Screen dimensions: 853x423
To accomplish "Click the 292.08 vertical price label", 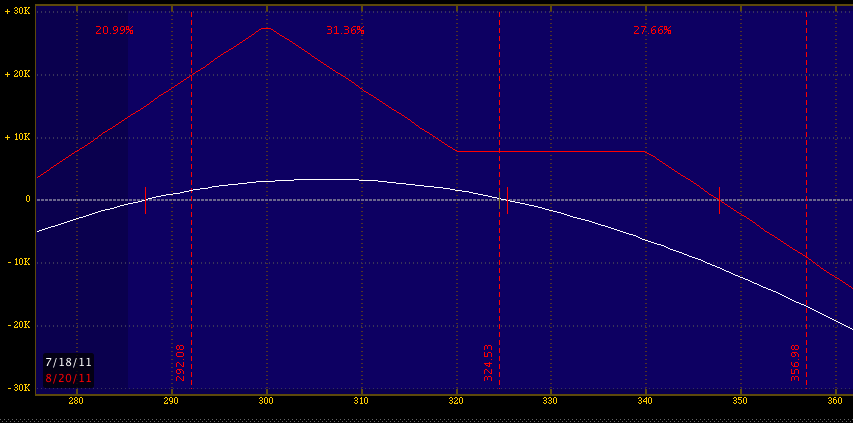I will pyautogui.click(x=181, y=362).
